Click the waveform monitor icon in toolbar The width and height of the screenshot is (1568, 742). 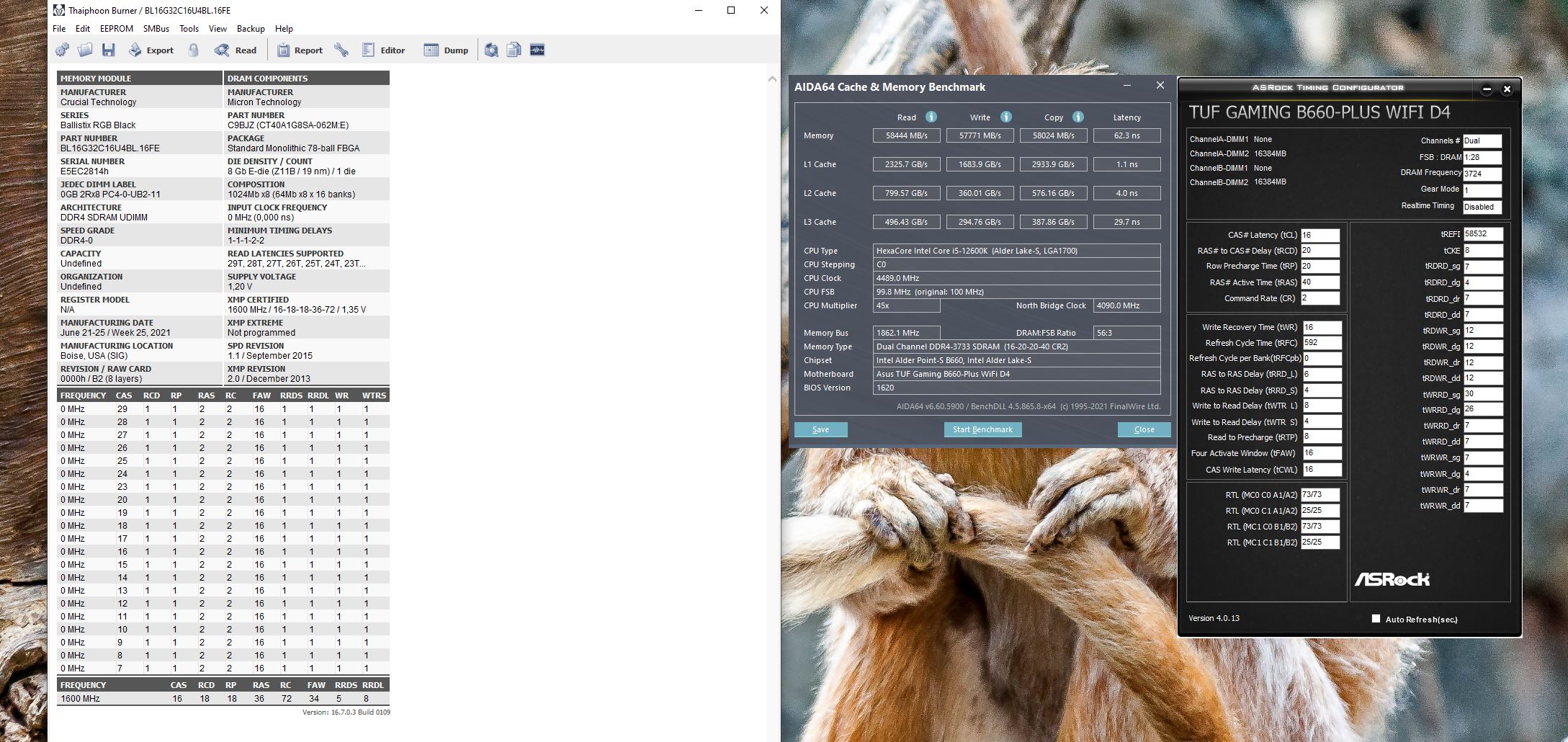tap(537, 50)
